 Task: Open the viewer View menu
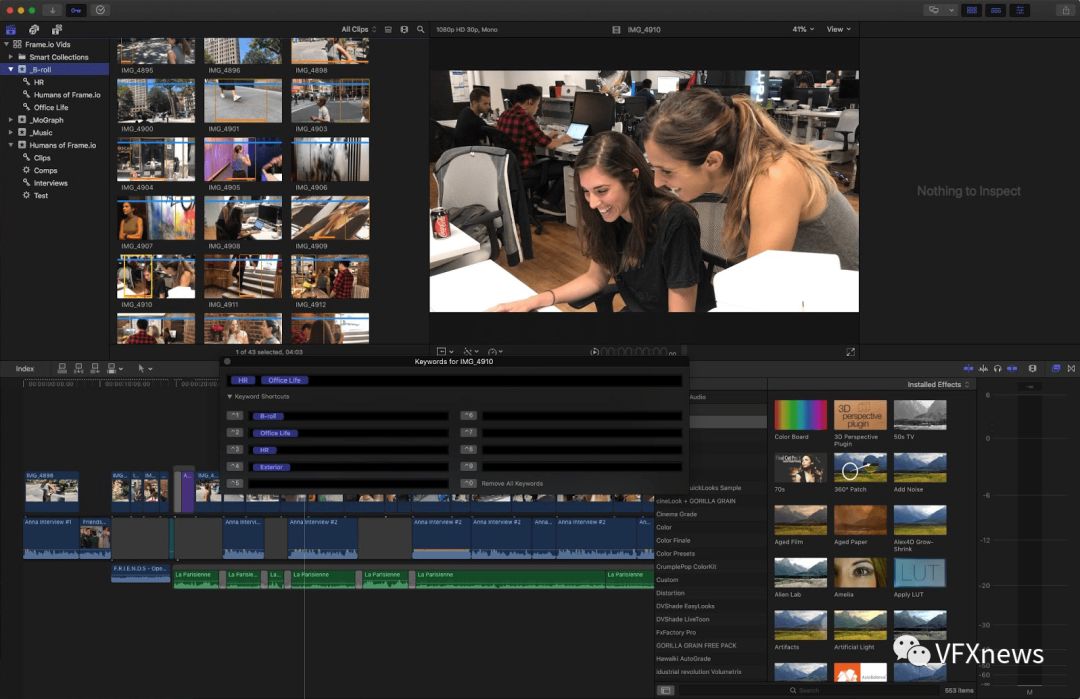[x=838, y=30]
